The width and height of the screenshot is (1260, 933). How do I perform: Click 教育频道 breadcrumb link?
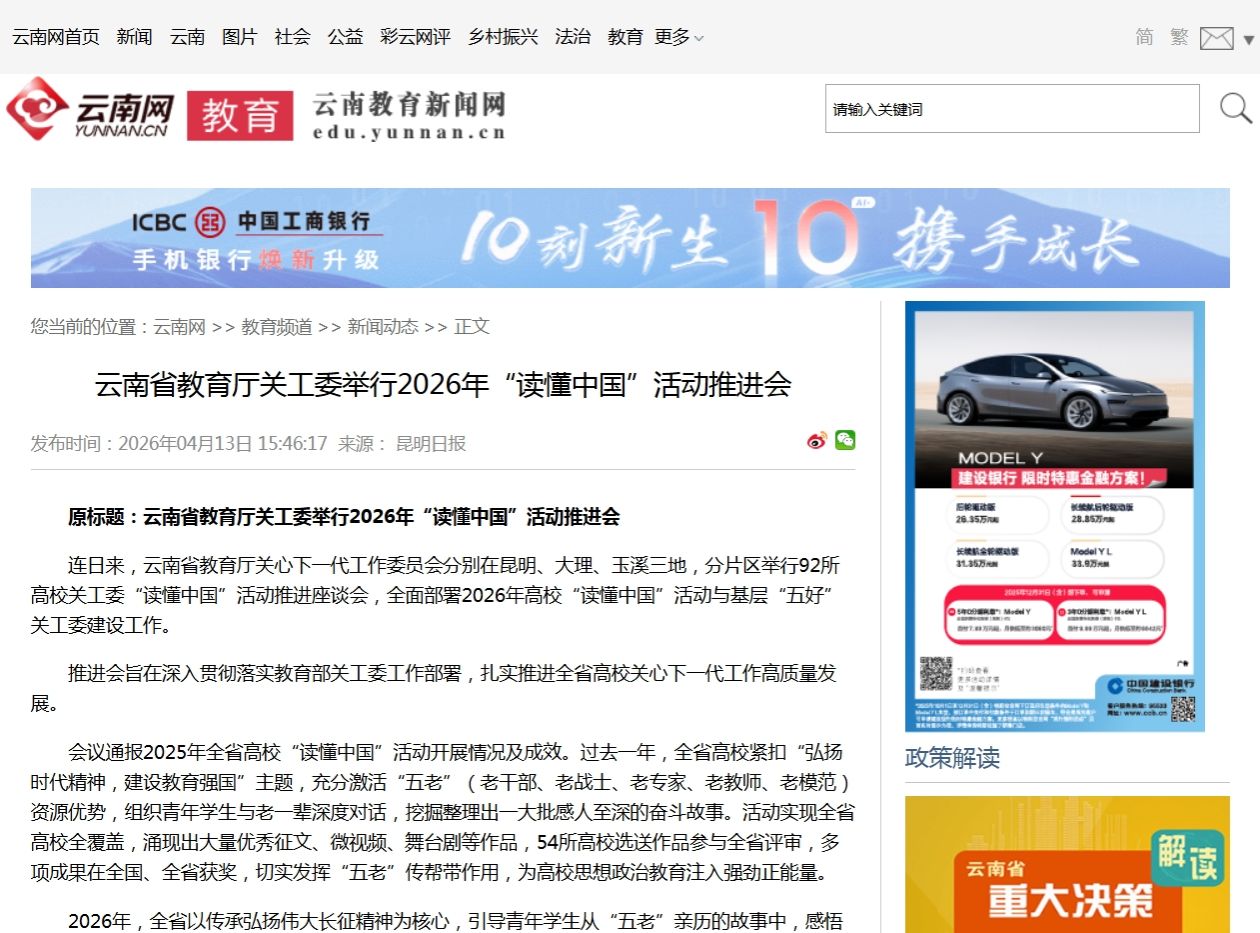coord(276,327)
